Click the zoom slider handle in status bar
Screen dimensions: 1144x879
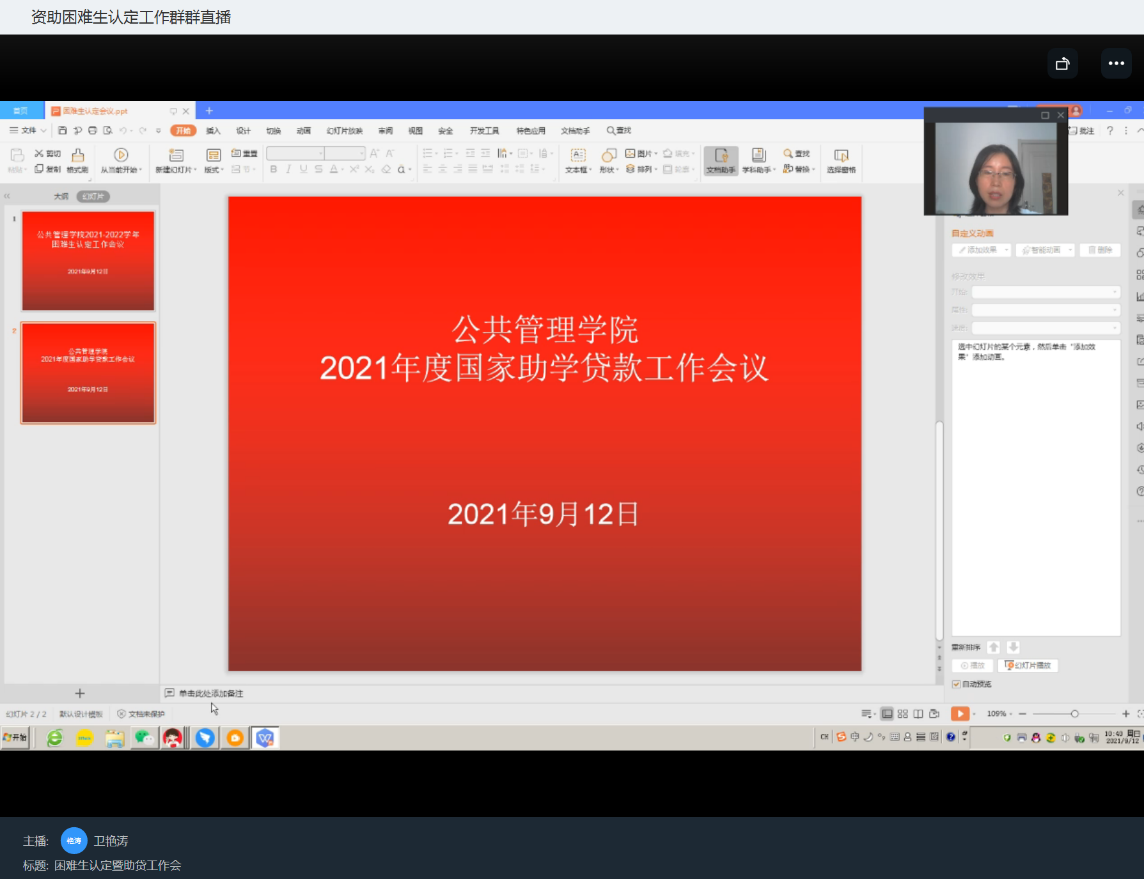[1074, 714]
